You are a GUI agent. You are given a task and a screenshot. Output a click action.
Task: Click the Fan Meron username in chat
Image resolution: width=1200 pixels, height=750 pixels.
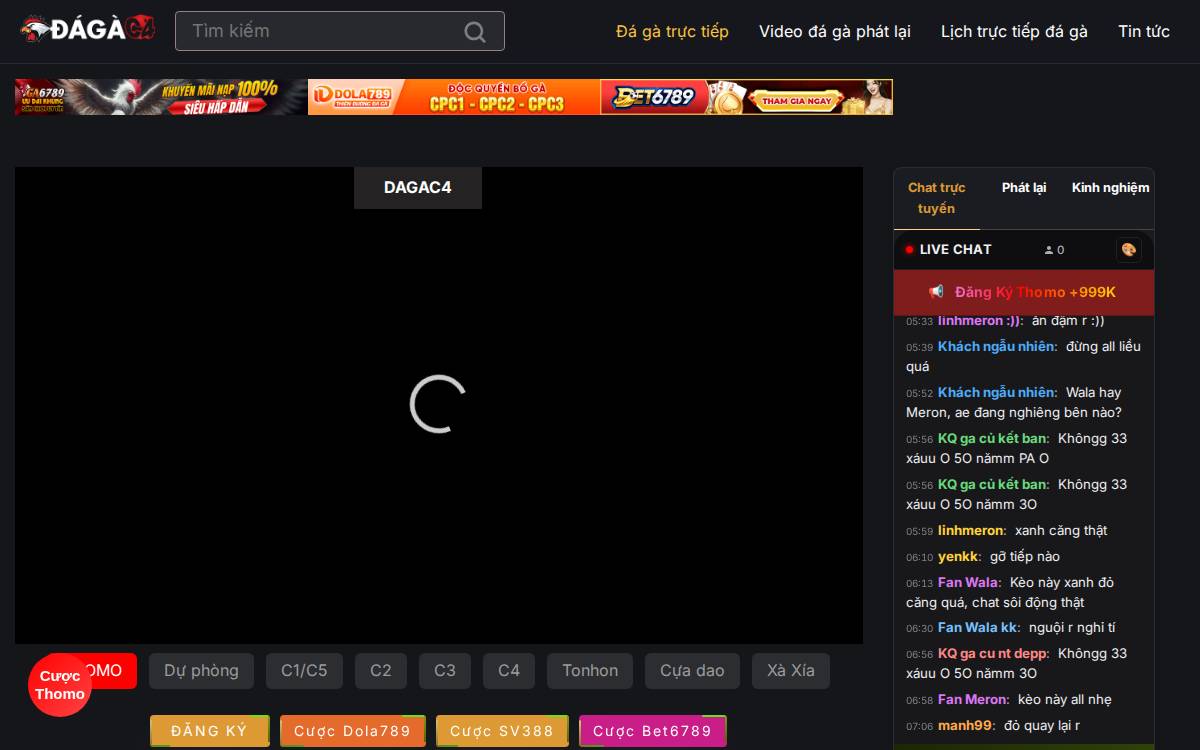pyautogui.click(x=973, y=700)
